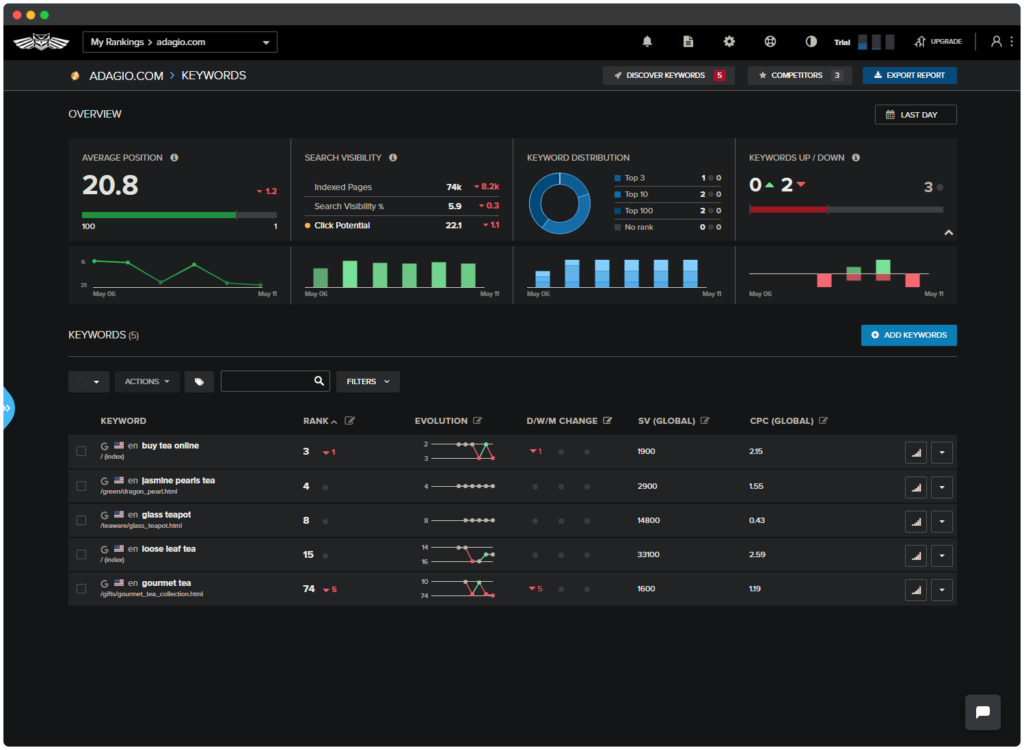Open the Filters dropdown
This screenshot has width=1024, height=750.
tap(368, 382)
